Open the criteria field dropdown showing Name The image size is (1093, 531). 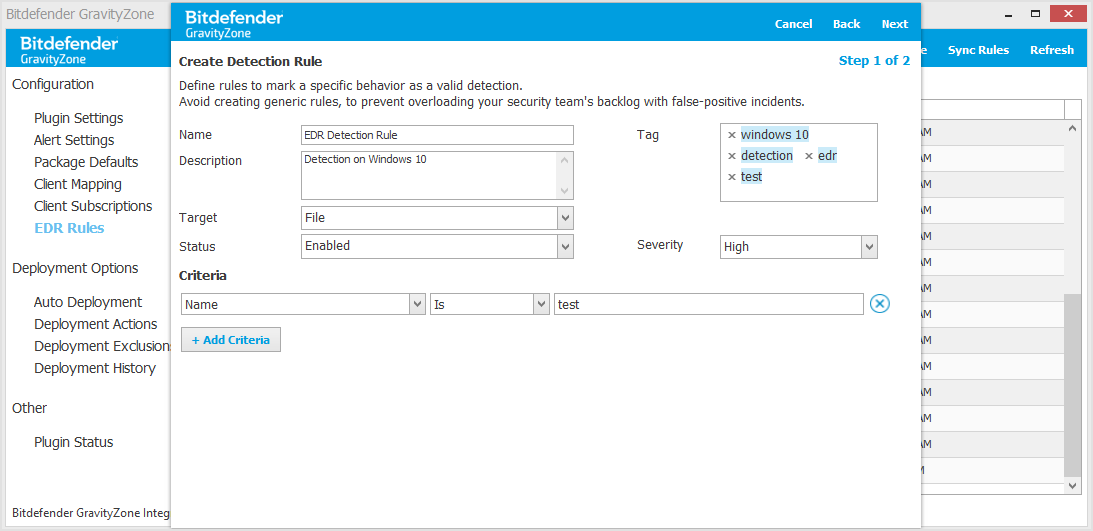coord(417,304)
